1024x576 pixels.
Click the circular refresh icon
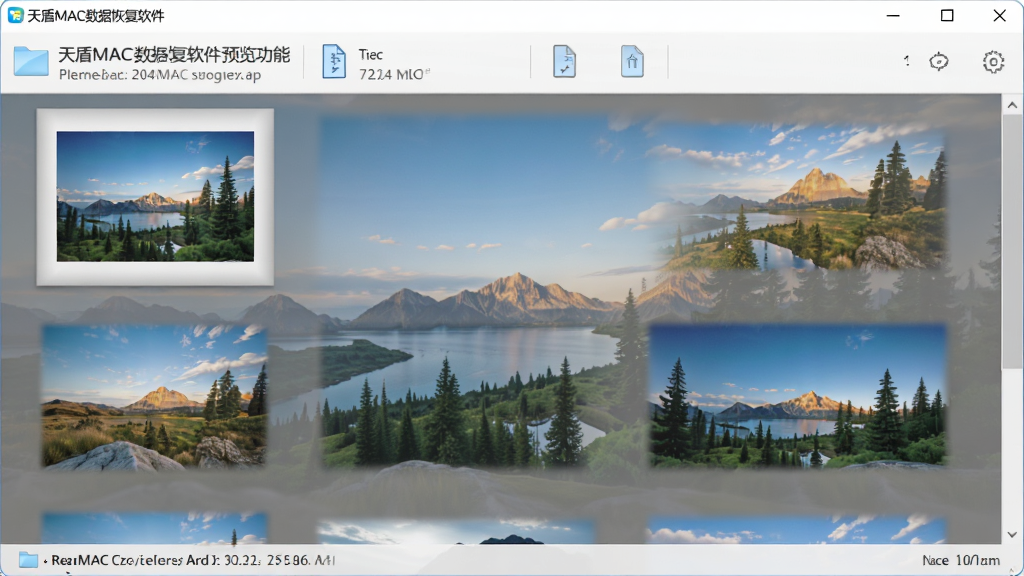coord(938,61)
